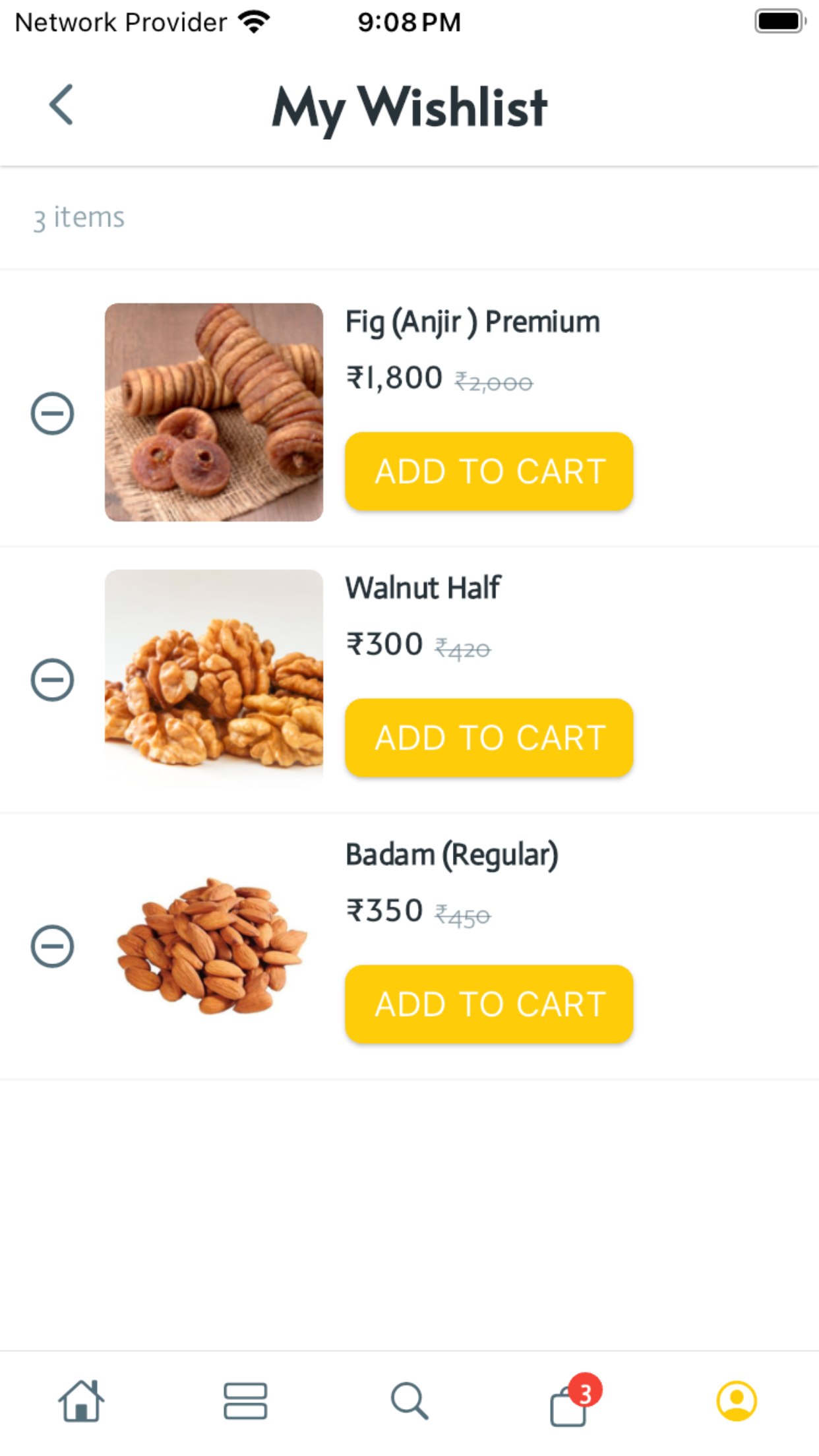Open the Home tab icon

point(81,1401)
